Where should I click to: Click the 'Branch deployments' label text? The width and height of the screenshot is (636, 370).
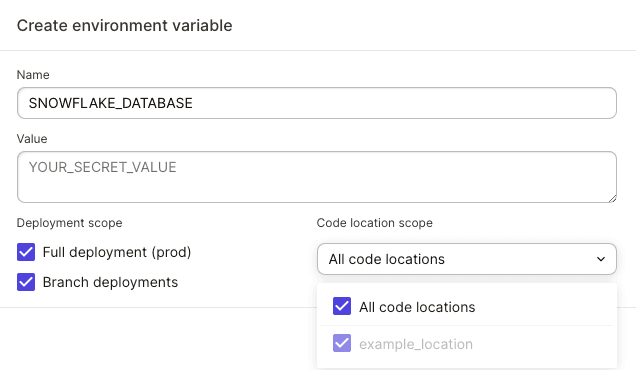tap(110, 282)
